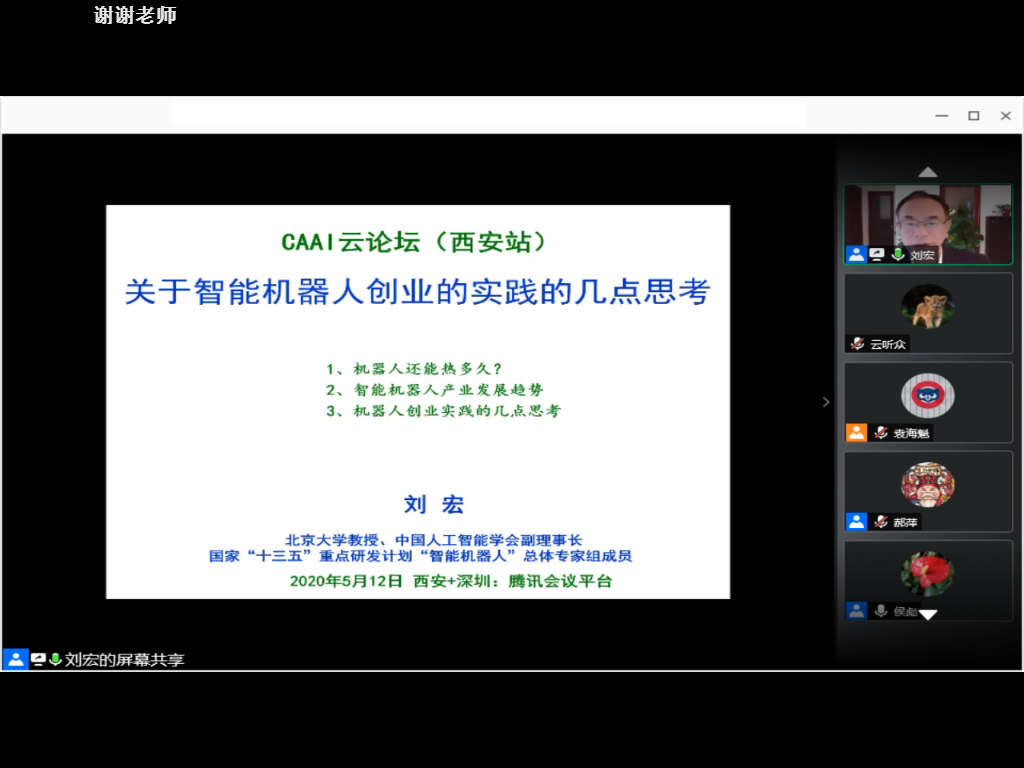Click the screen-share icon on 刘宏's video tile
The width and height of the screenshot is (1024, 768).
click(x=877, y=255)
